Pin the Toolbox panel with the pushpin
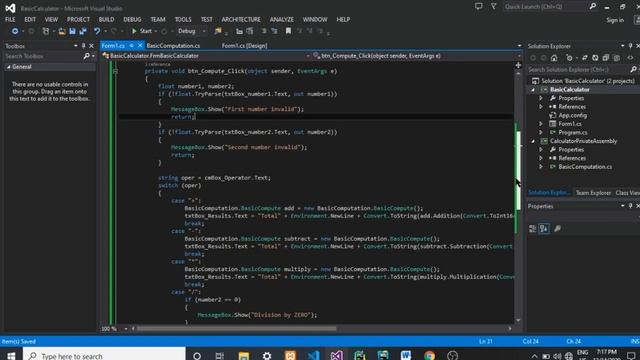 [x=83, y=46]
